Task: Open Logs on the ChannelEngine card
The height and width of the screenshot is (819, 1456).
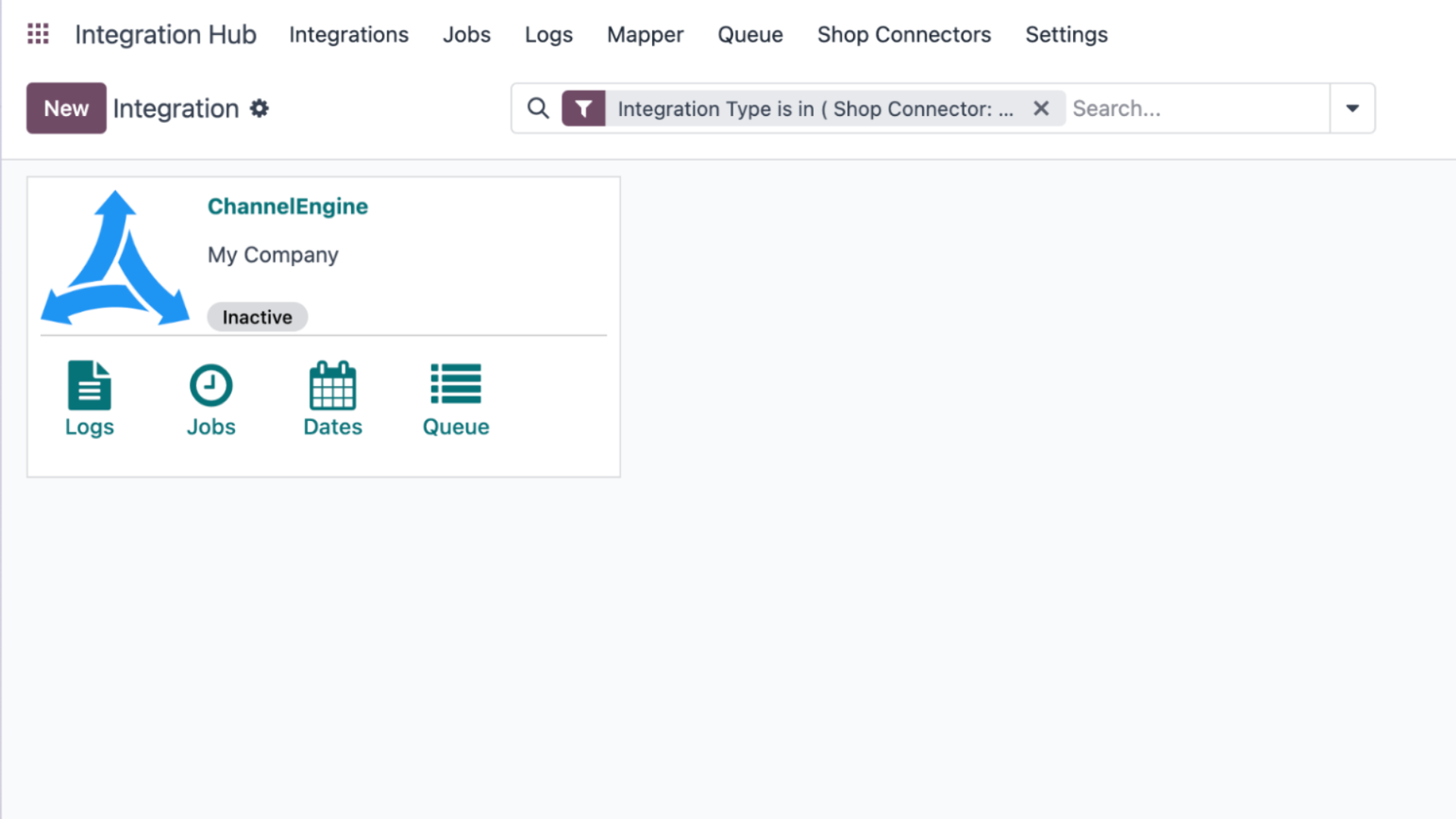Action: click(89, 399)
